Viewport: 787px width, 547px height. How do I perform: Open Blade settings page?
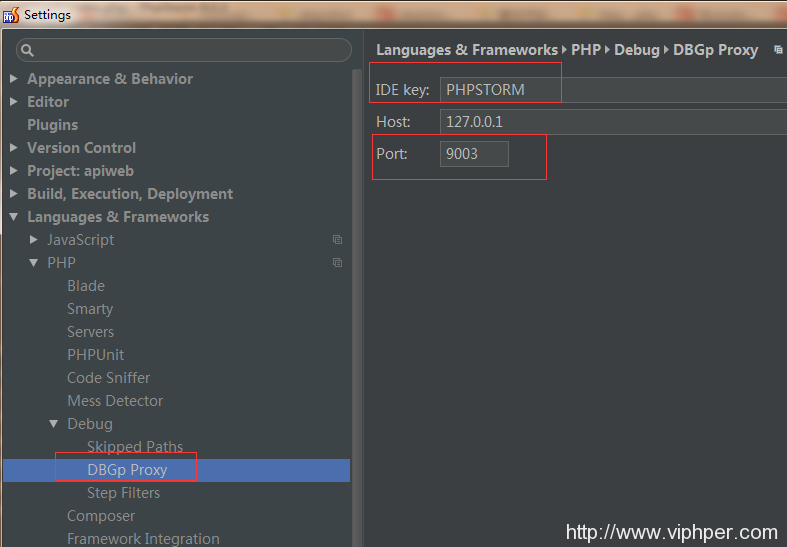click(86, 286)
